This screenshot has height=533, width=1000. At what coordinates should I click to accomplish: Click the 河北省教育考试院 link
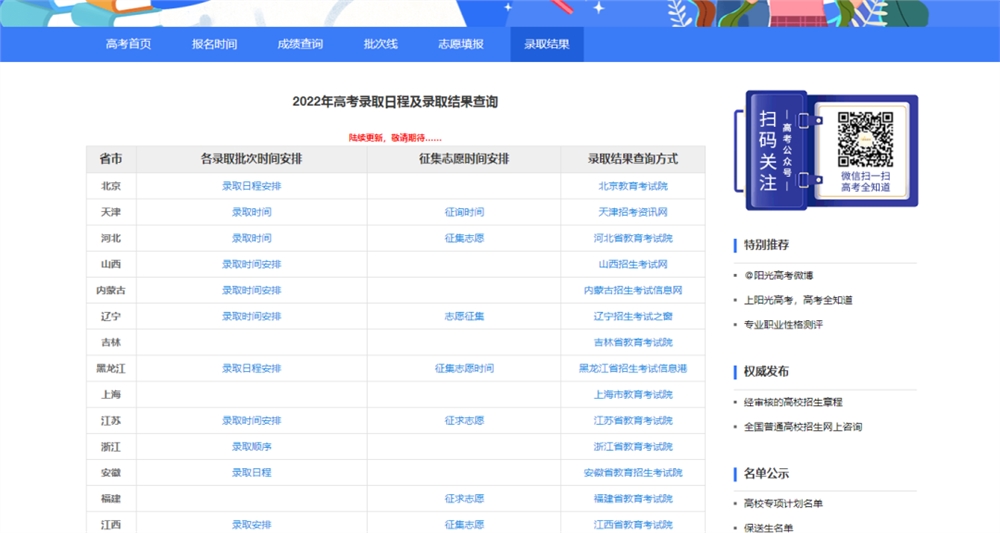[632, 238]
